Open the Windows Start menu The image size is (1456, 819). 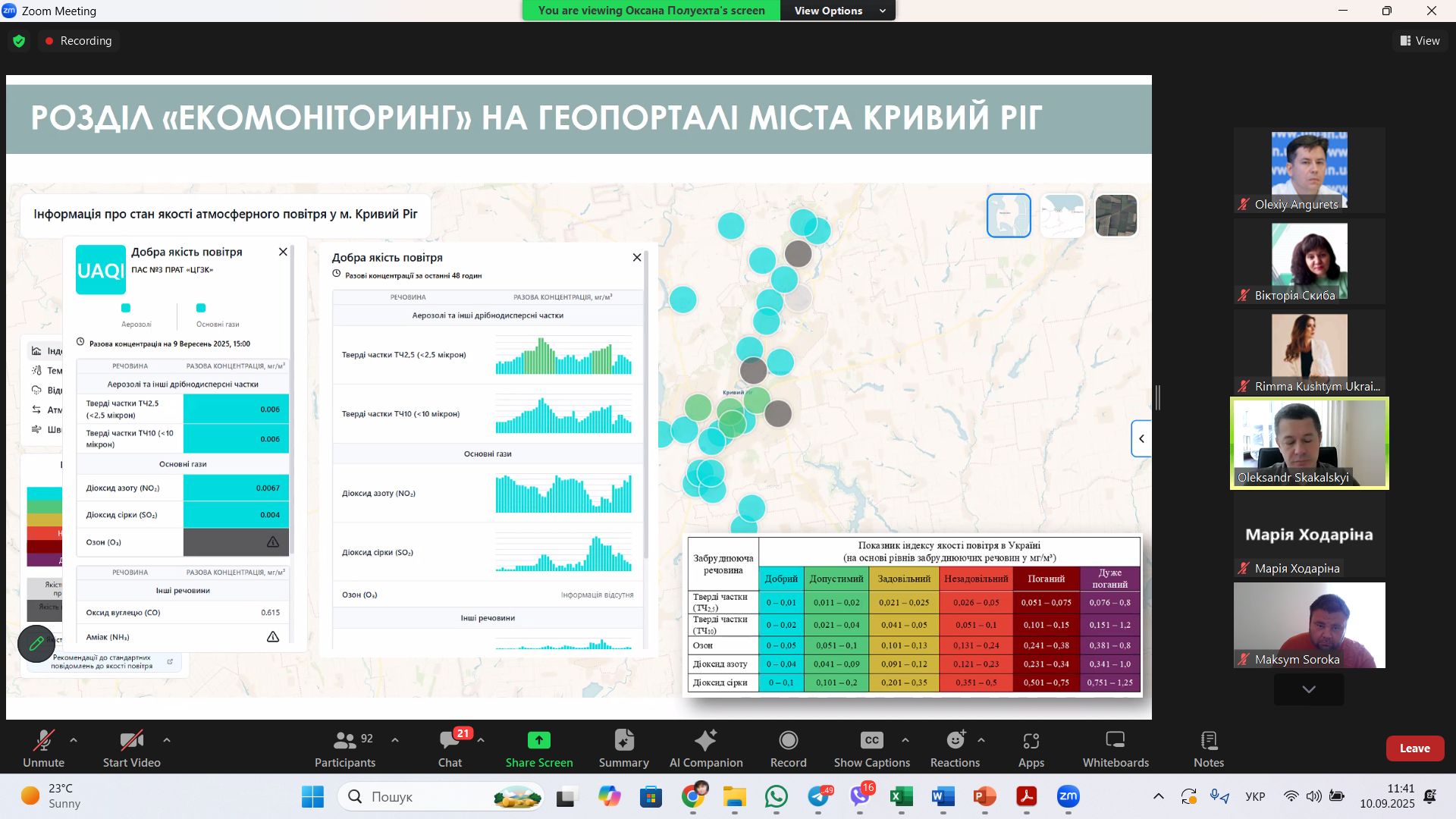tap(312, 796)
